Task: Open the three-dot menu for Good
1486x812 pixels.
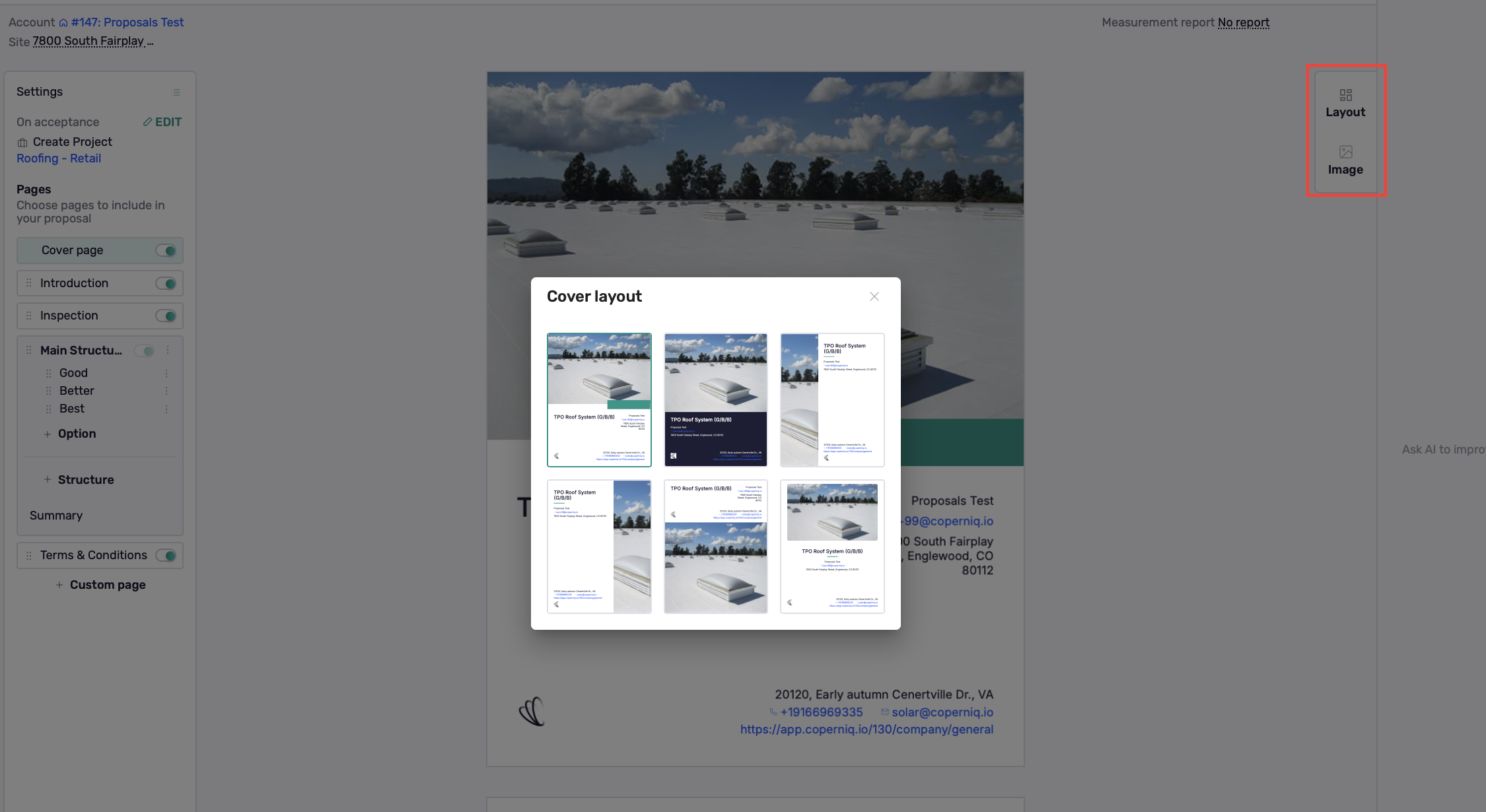Action: coord(166,374)
